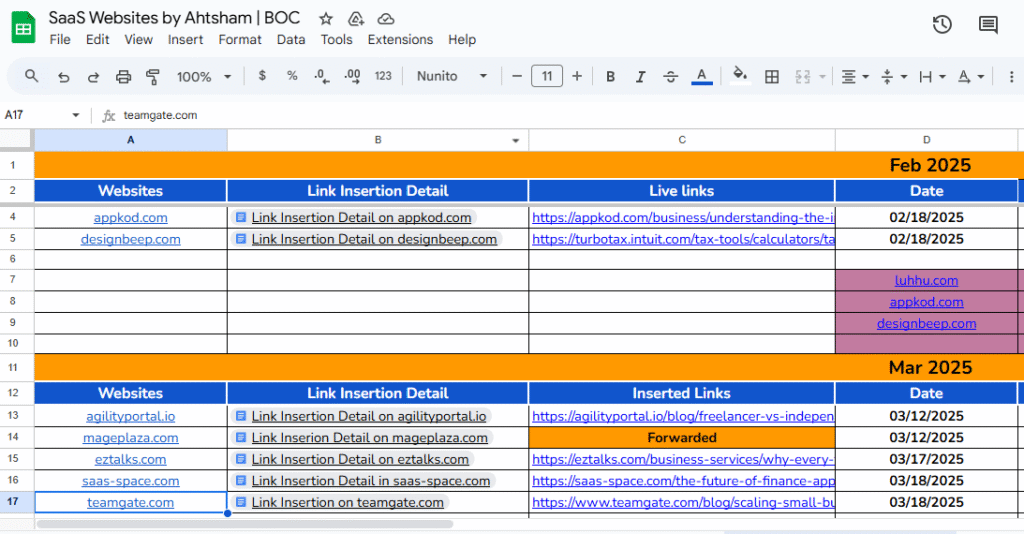Click the merge cells icon

click(803, 77)
